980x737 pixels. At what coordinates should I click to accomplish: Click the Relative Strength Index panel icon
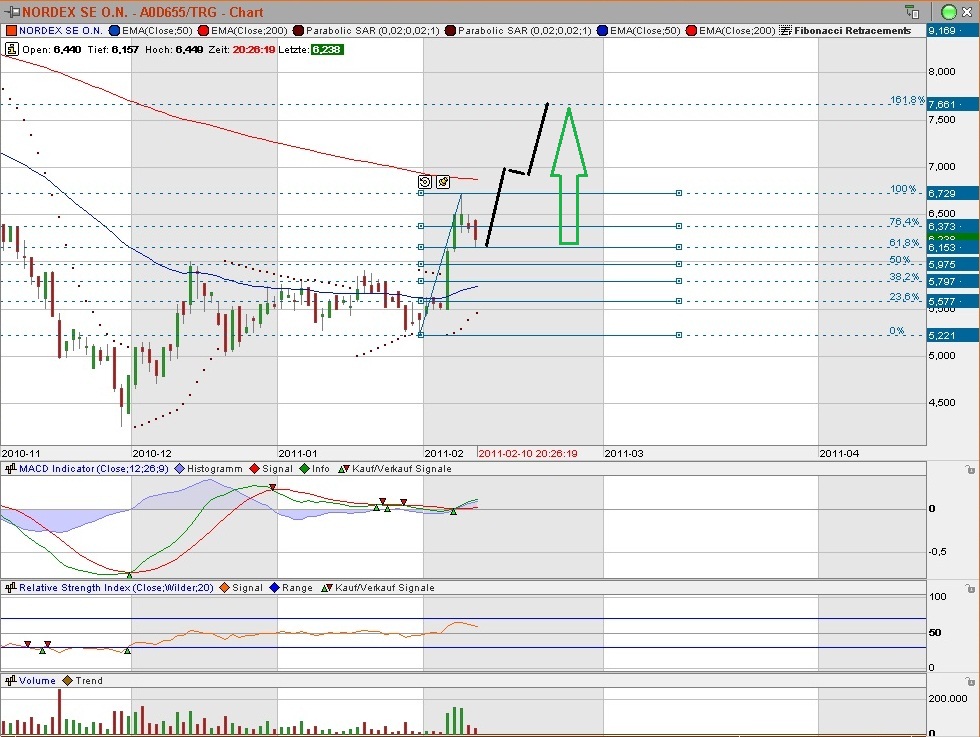coord(10,588)
